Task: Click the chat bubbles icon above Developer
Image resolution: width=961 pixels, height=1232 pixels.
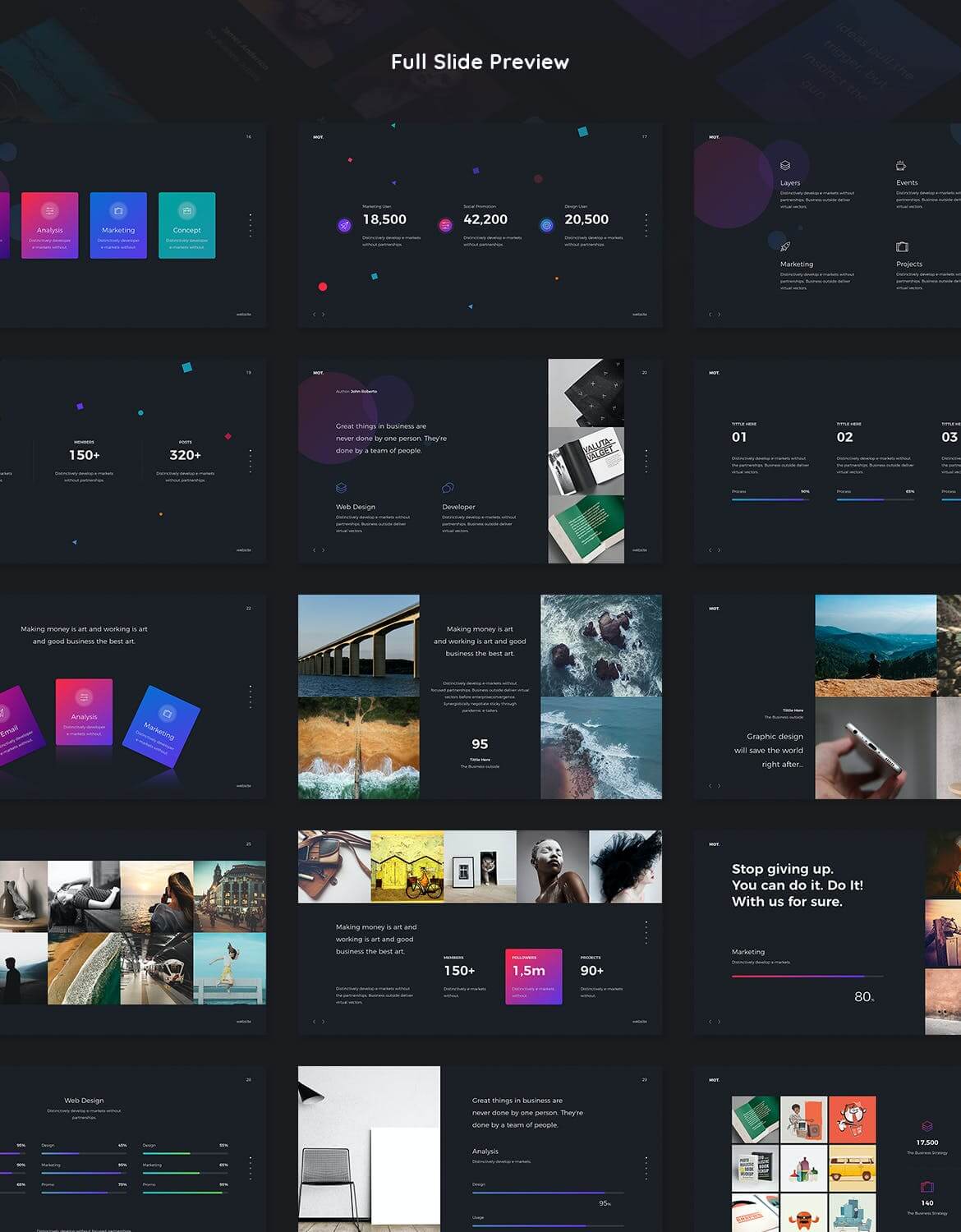Action: pos(448,488)
